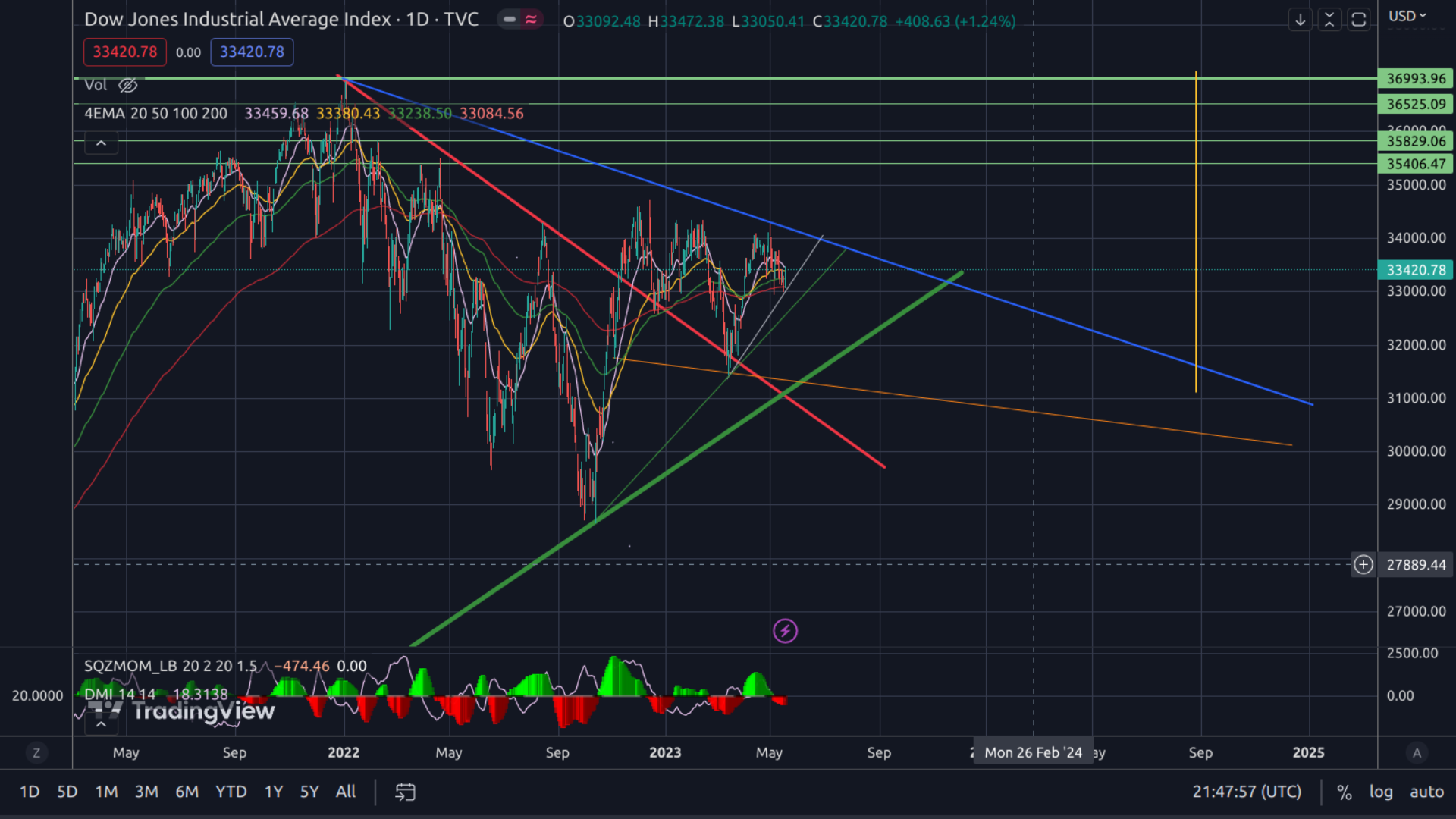Toggle the Vol indicator visibility eye
Viewport: 1456px width, 819px height.
tap(127, 85)
